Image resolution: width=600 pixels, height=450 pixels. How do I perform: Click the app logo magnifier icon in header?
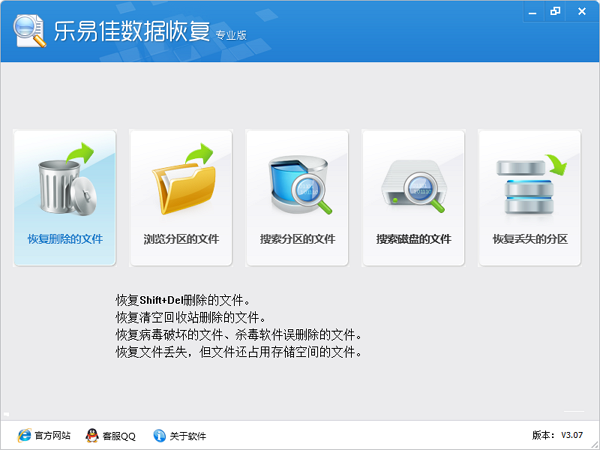[29, 31]
